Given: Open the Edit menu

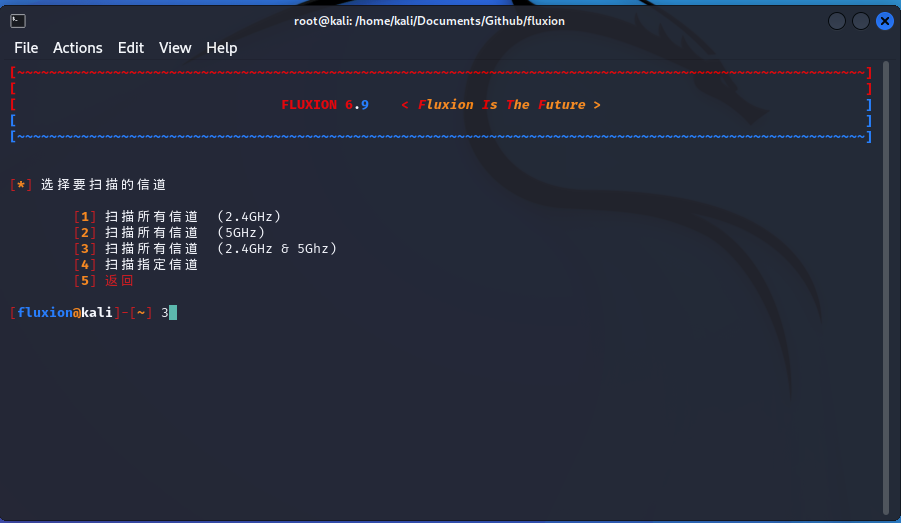Looking at the screenshot, I should 131,48.
